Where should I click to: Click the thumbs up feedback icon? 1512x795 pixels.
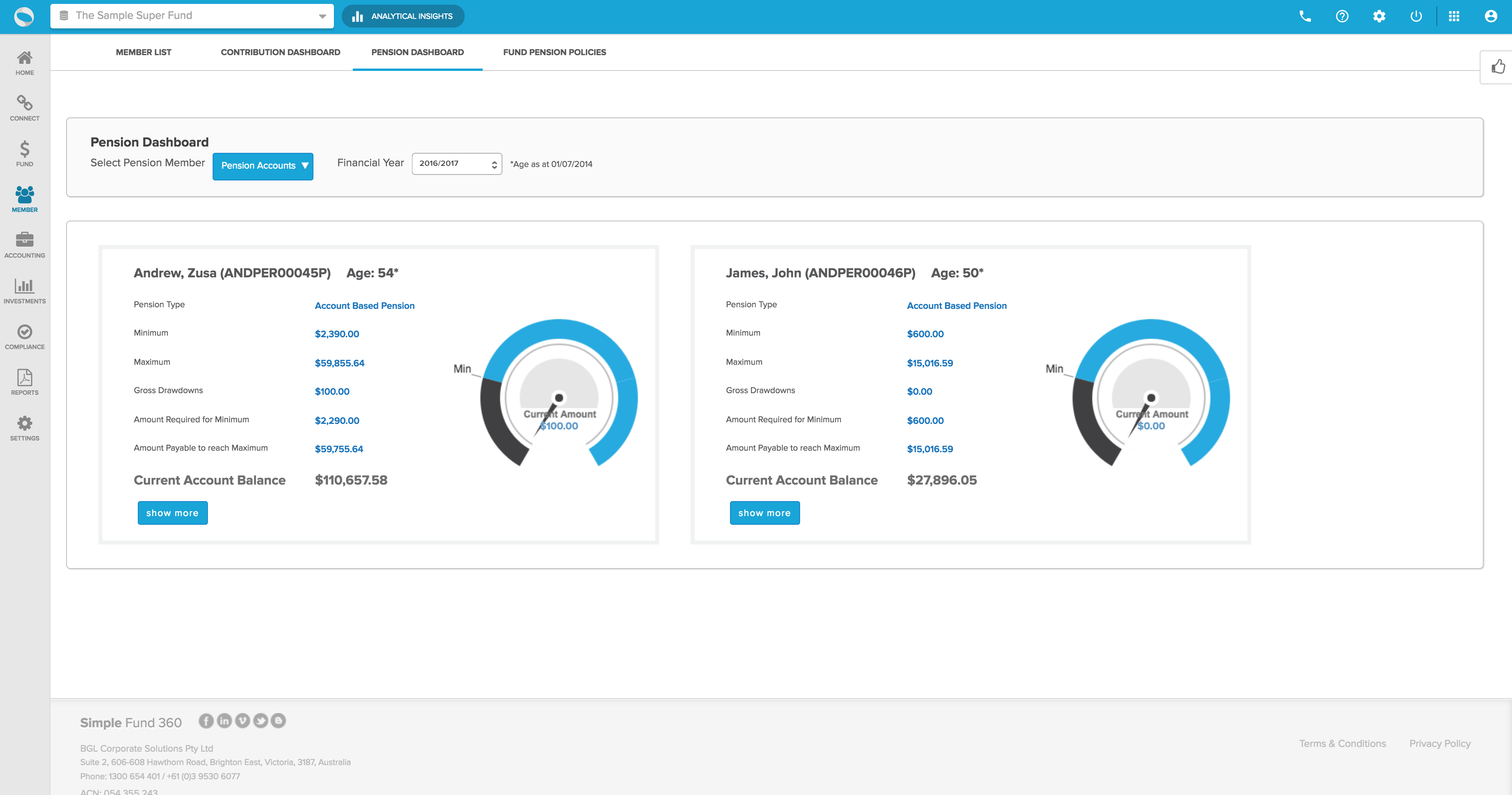click(x=1498, y=67)
